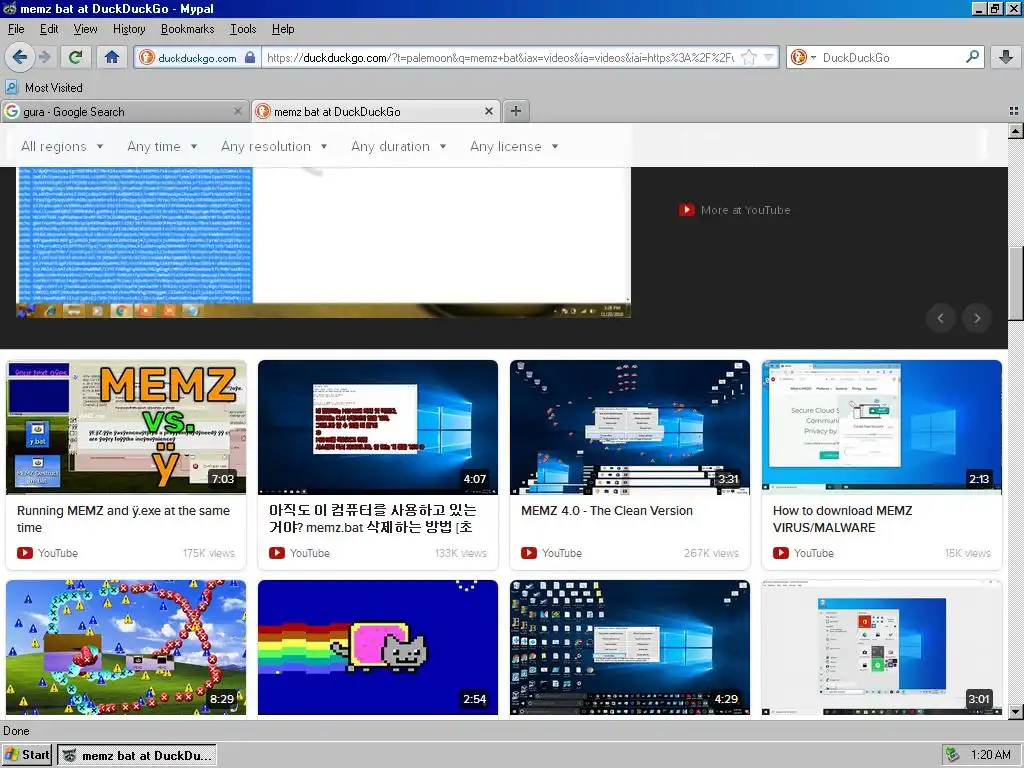Click the vertical scrollbar thumb
The image size is (1024, 768).
[x=1016, y=283]
